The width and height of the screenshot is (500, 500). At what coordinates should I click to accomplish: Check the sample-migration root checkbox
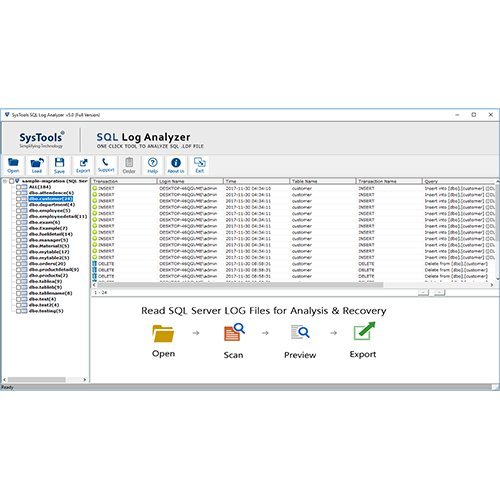[11, 181]
